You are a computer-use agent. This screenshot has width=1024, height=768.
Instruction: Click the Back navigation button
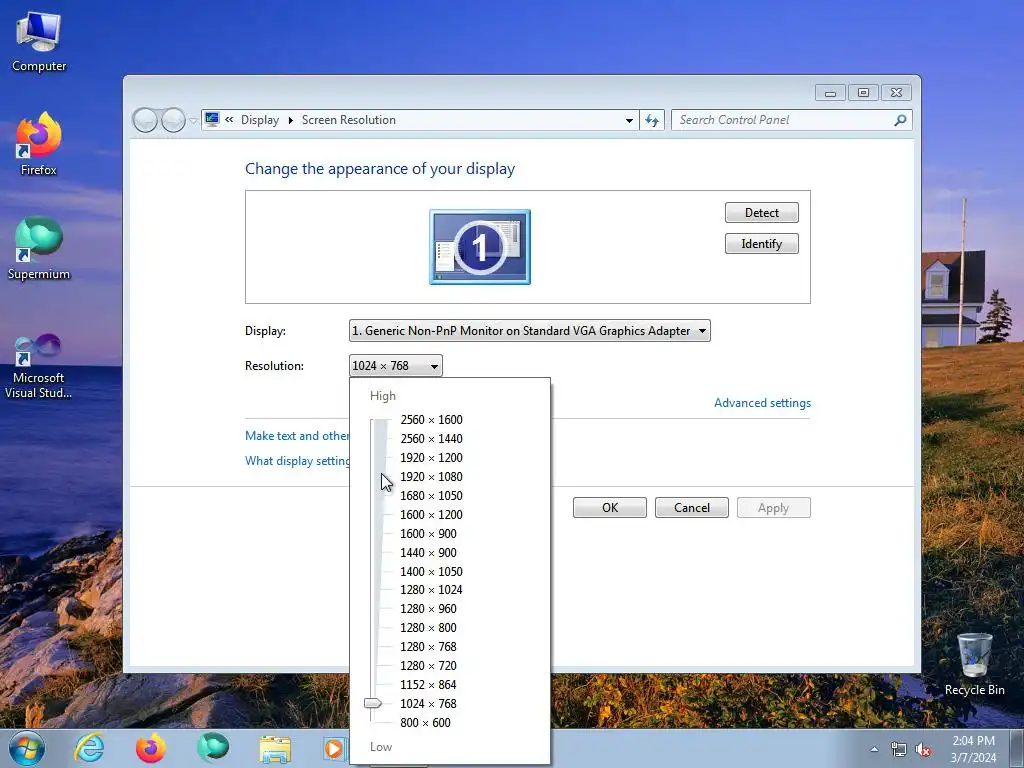[x=145, y=120]
